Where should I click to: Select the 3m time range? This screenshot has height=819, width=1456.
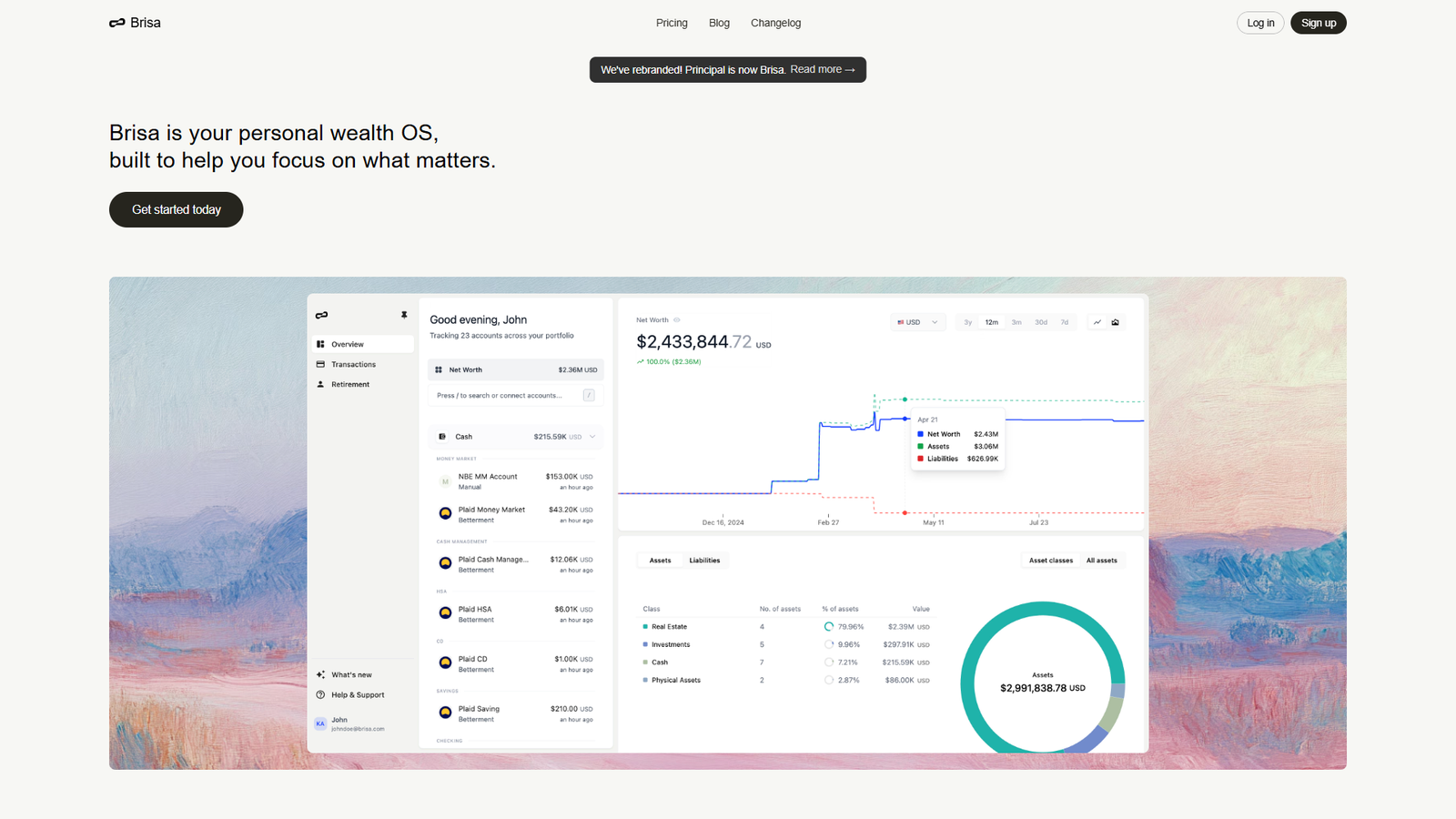pyautogui.click(x=1016, y=322)
